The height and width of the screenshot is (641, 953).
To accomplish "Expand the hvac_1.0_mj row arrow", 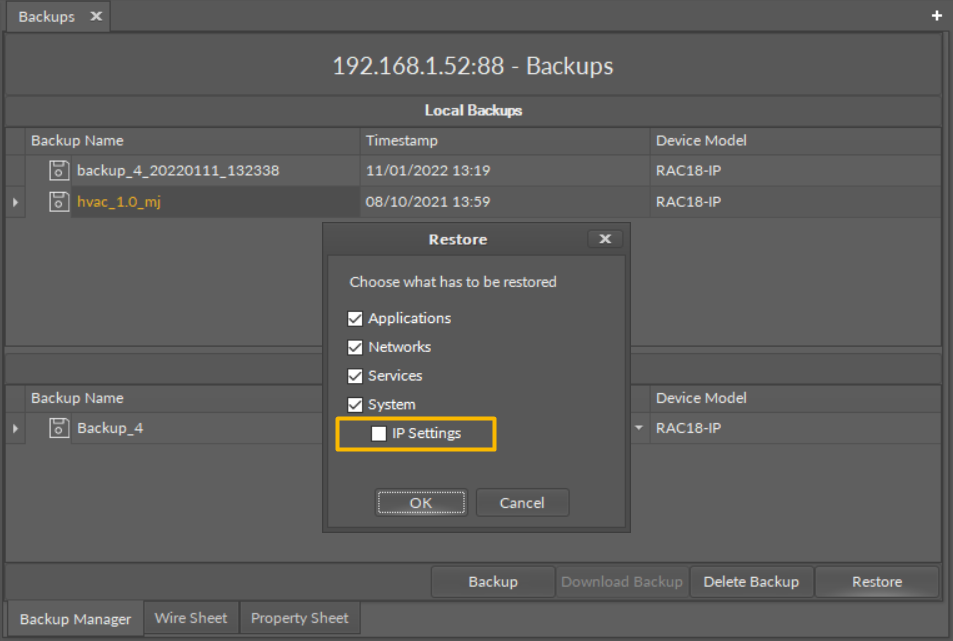I will pos(15,203).
